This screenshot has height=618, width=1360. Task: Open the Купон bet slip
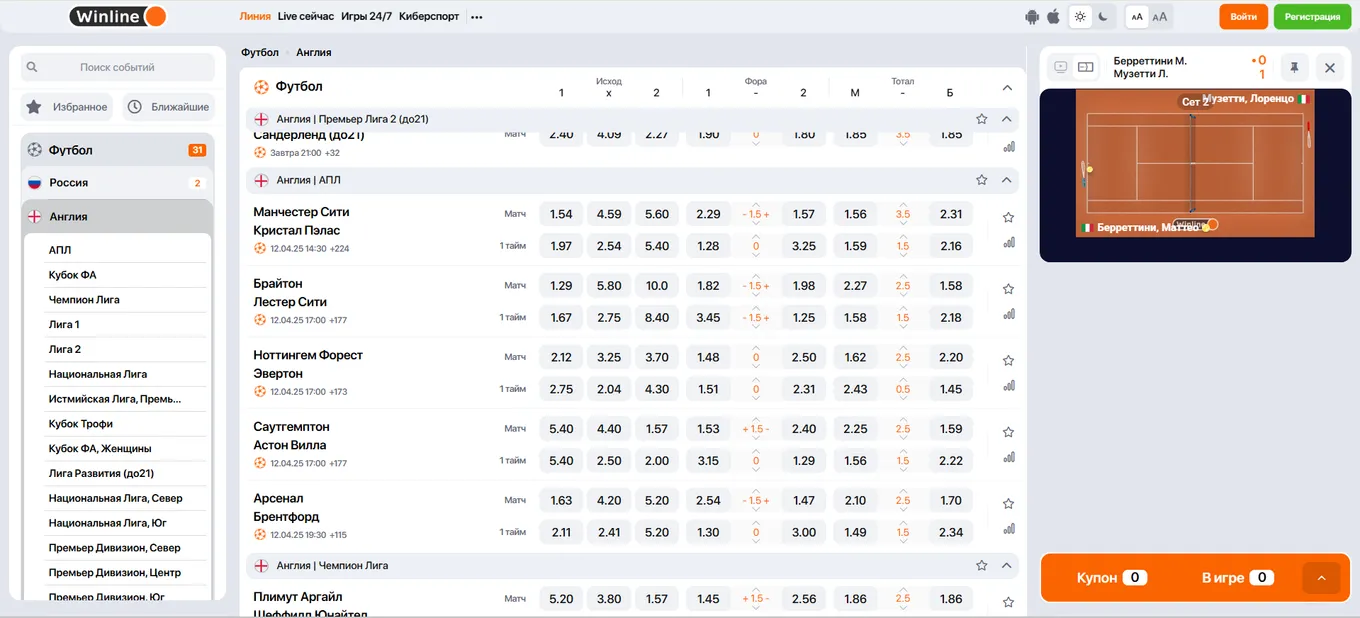(1111, 578)
